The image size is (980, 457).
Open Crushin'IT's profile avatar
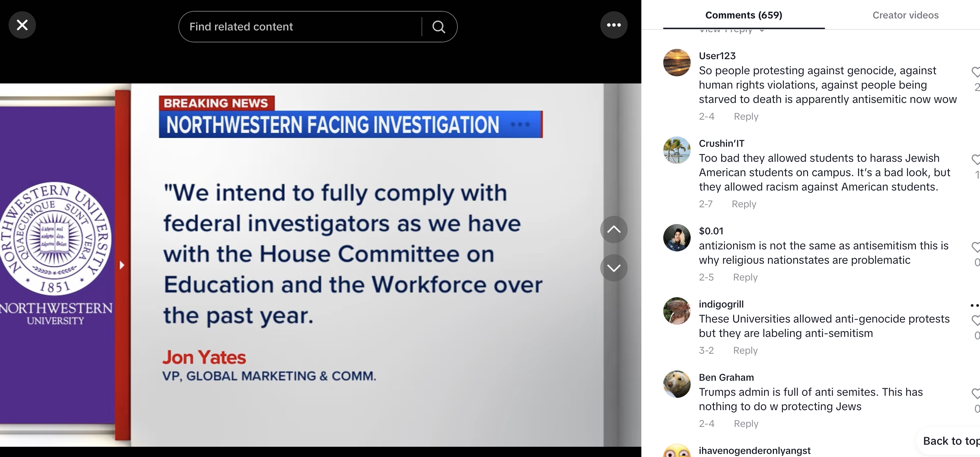(677, 150)
